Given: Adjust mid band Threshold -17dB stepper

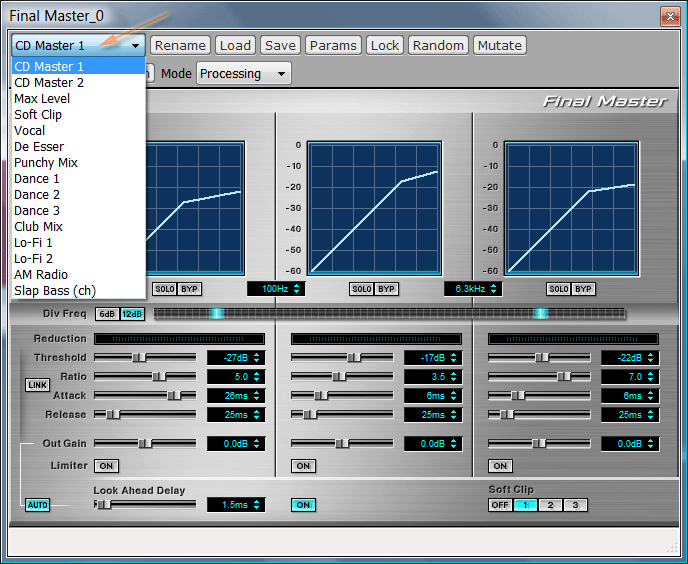Looking at the screenshot, I should [453, 358].
